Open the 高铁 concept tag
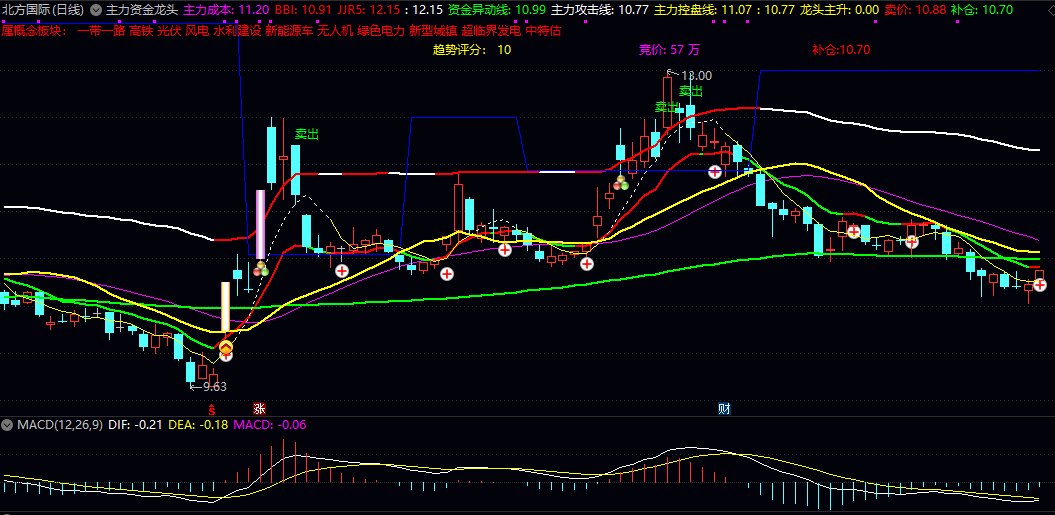 [x=141, y=31]
